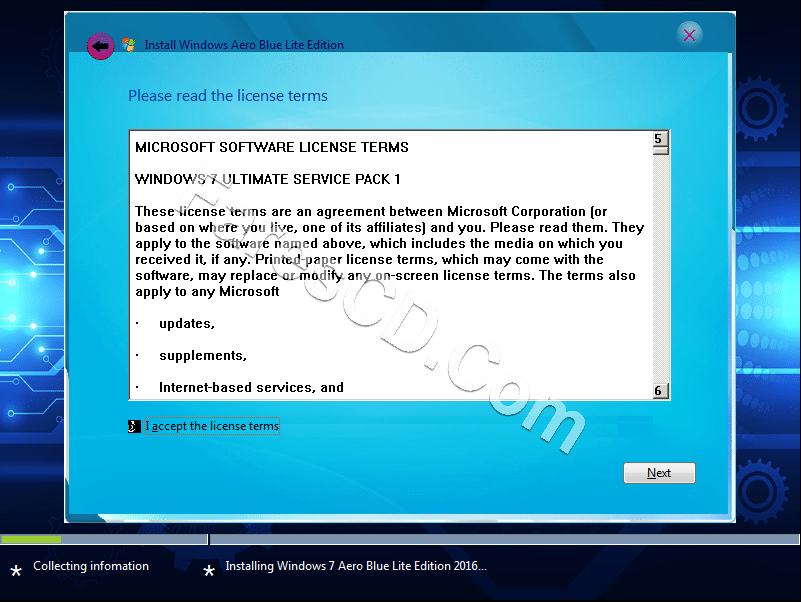This screenshot has height=602, width=801.
Task: Click the "Please read the license terms" heading
Action: click(x=228, y=96)
